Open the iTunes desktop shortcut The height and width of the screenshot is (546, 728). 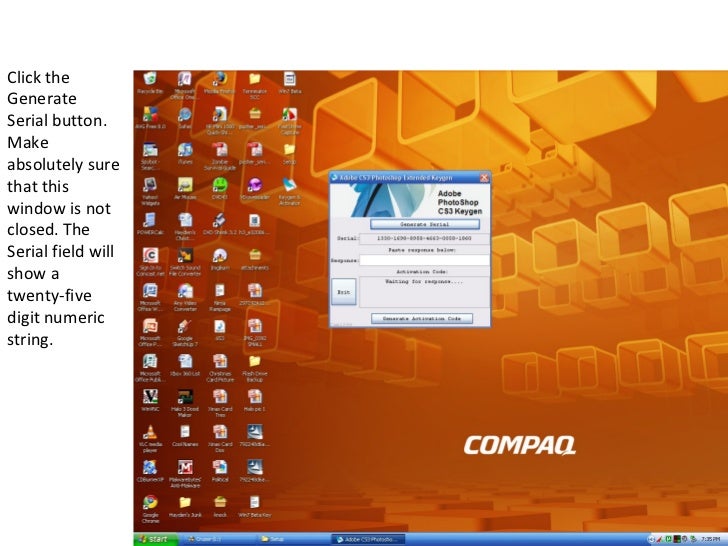185,153
